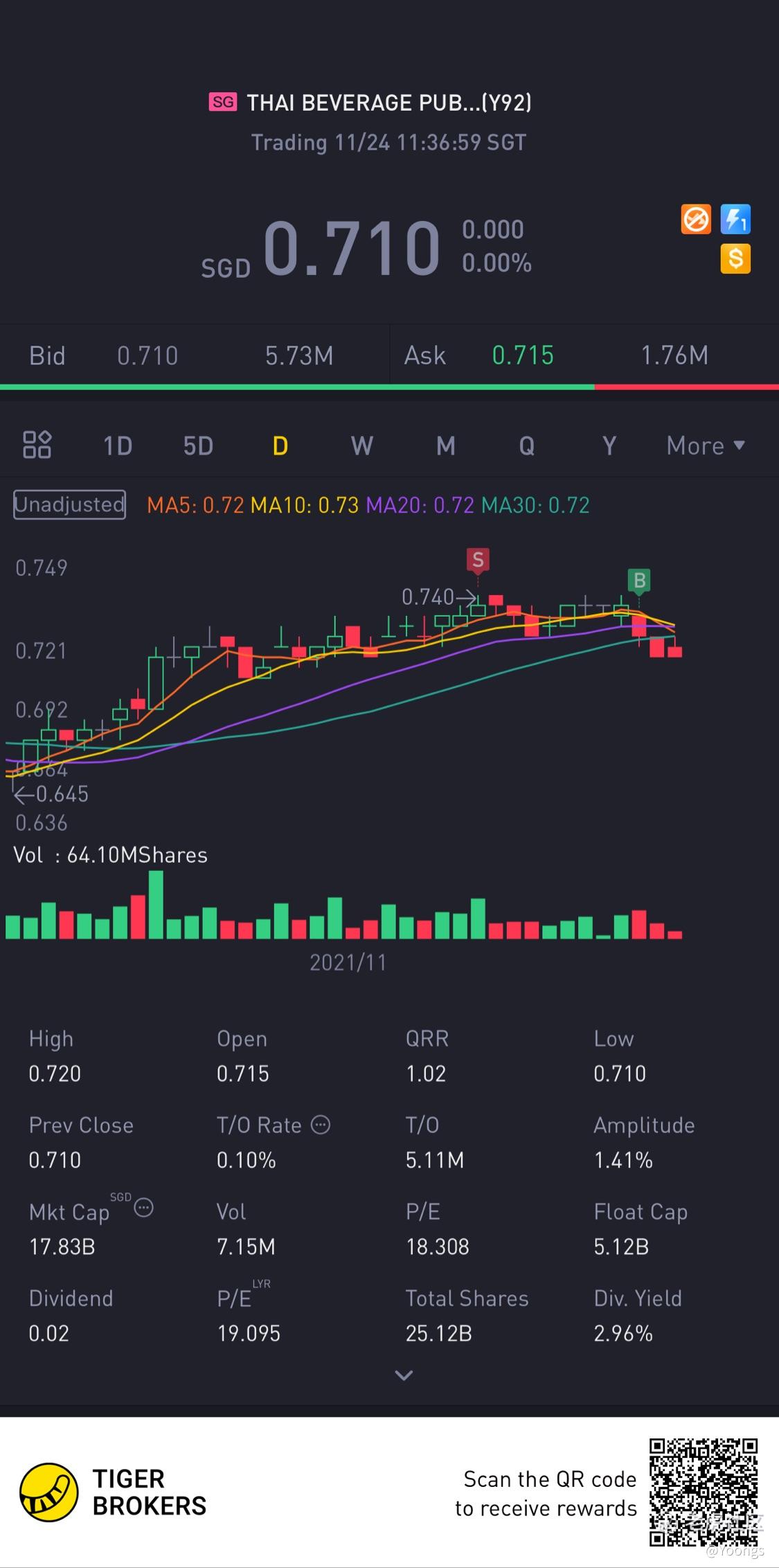779x1568 pixels.
Task: Tap the MA30: 0.72 indicator label
Action: [x=535, y=505]
